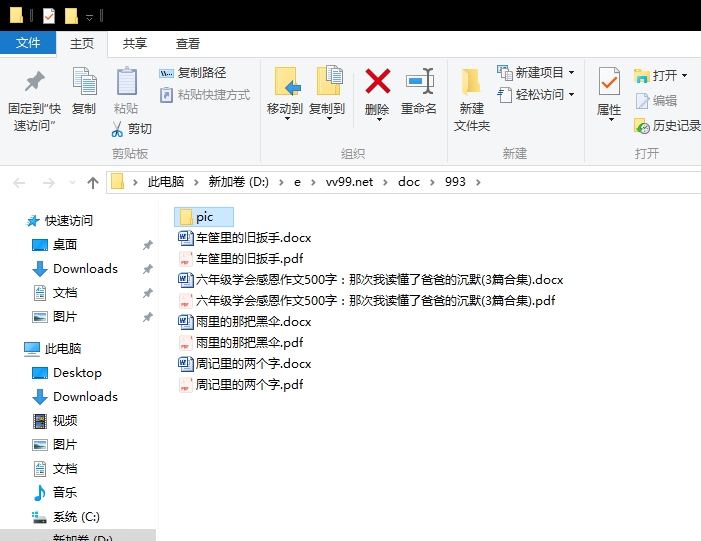Image resolution: width=701 pixels, height=541 pixels.
Task: Open 视频 in the sidebar
Action: tap(55, 421)
